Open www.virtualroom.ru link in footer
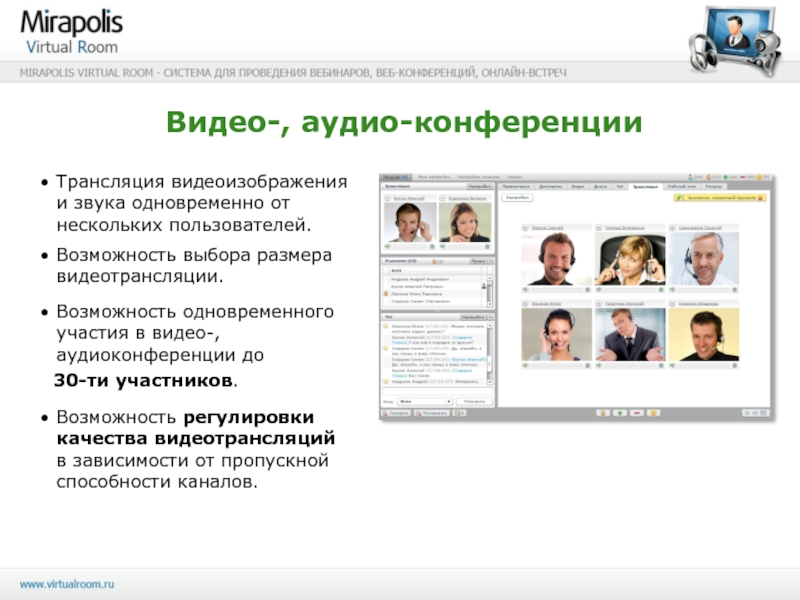Image resolution: width=800 pixels, height=600 pixels. point(67,584)
